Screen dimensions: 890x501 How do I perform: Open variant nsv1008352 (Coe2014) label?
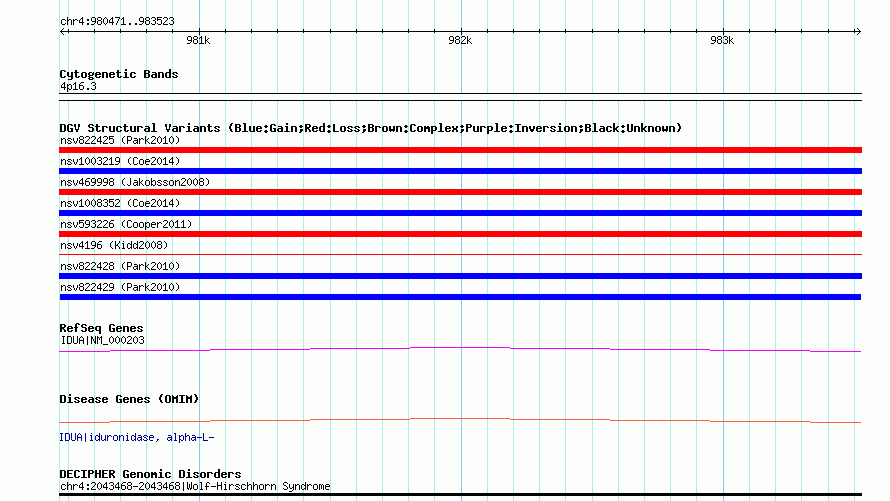click(120, 203)
